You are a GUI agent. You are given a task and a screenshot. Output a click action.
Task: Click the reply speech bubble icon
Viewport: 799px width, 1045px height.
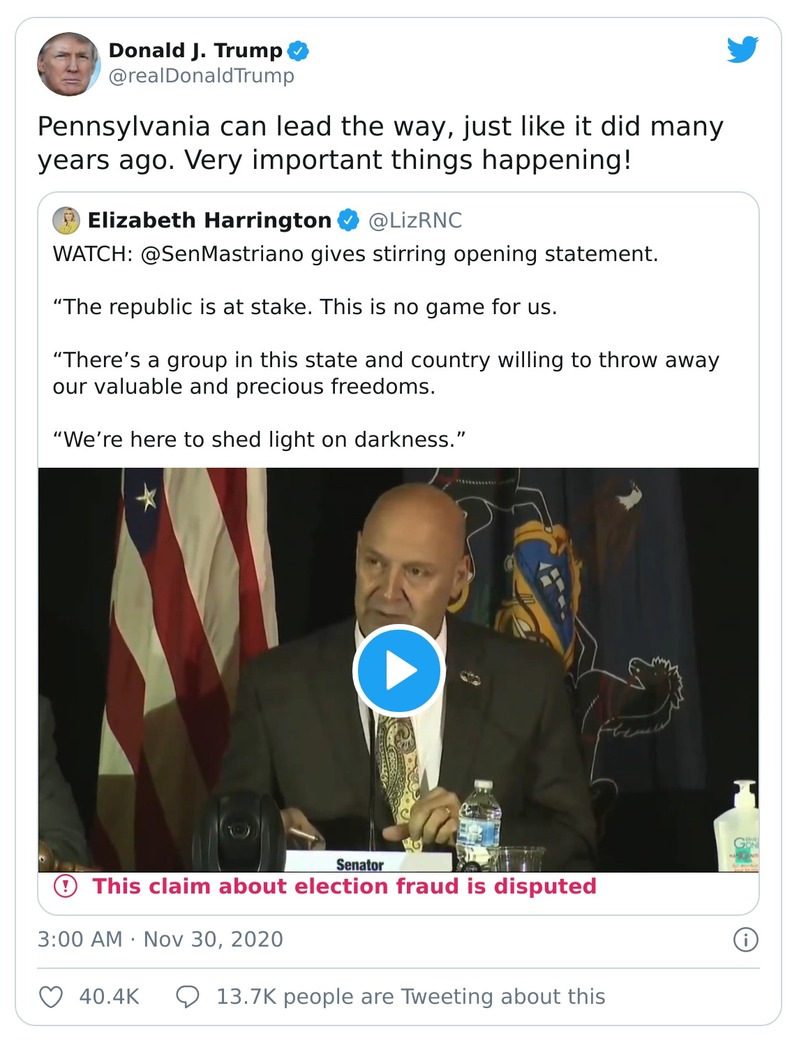point(188,996)
